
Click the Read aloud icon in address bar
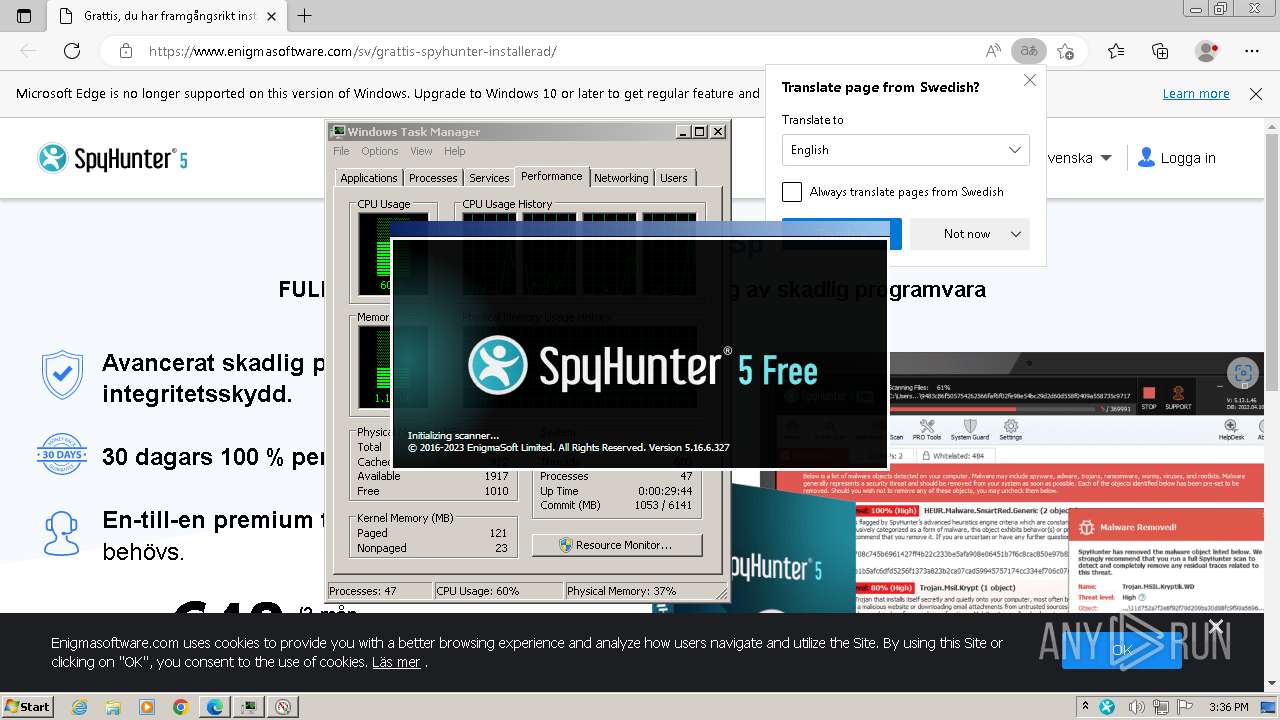point(993,51)
